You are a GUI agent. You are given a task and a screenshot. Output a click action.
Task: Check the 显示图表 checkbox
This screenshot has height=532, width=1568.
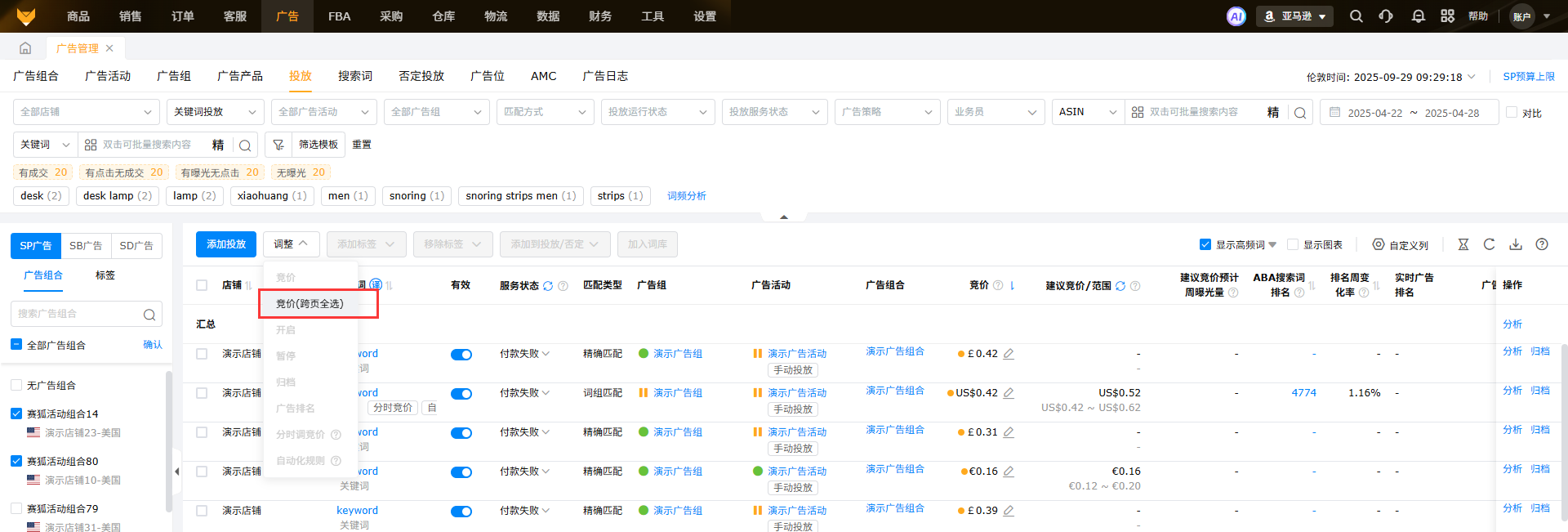point(1293,244)
